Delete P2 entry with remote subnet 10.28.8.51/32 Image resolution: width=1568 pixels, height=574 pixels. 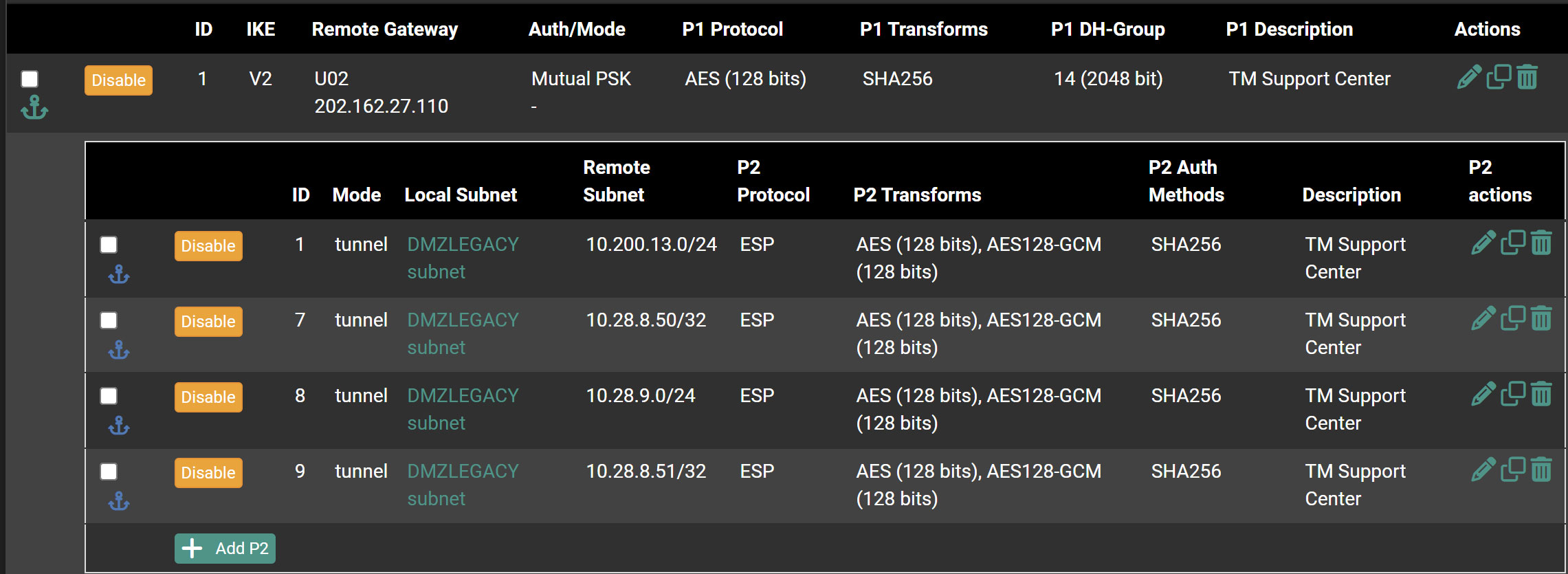(1542, 470)
